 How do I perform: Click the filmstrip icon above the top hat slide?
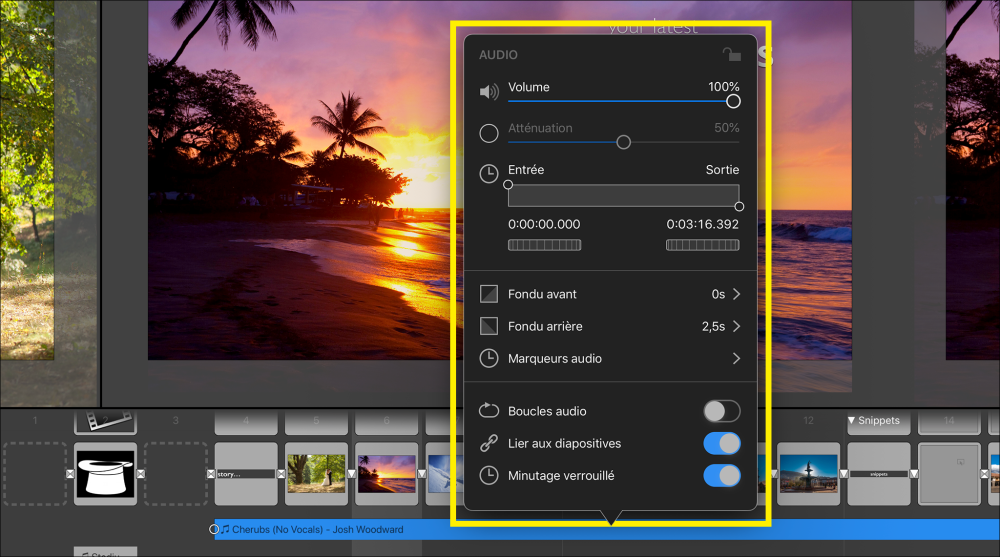click(x=108, y=420)
